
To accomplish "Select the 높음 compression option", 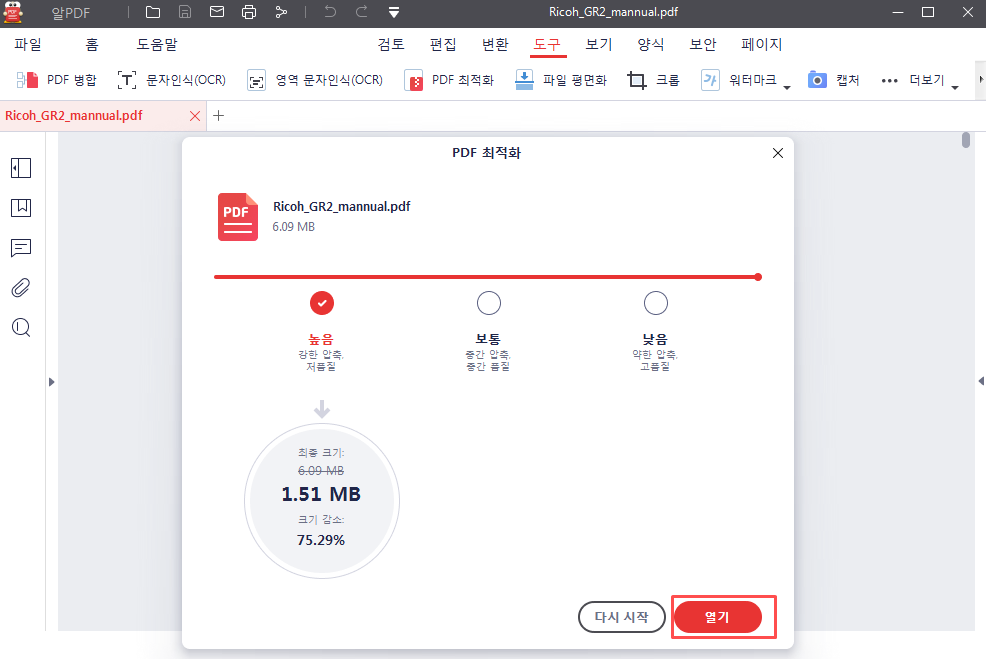I will [x=322, y=303].
